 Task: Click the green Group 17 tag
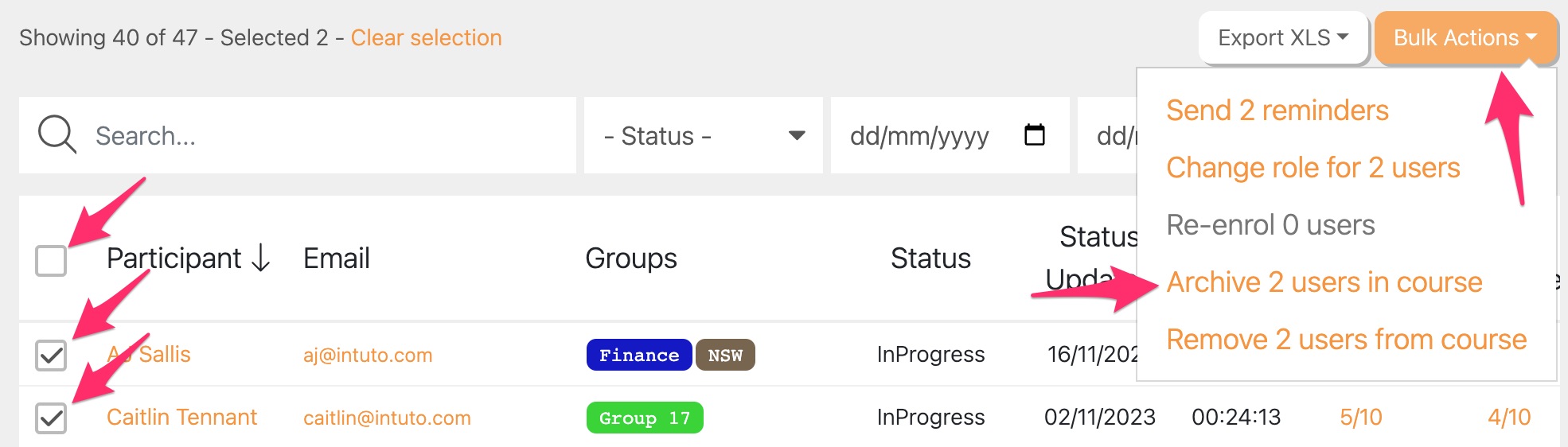(x=644, y=418)
